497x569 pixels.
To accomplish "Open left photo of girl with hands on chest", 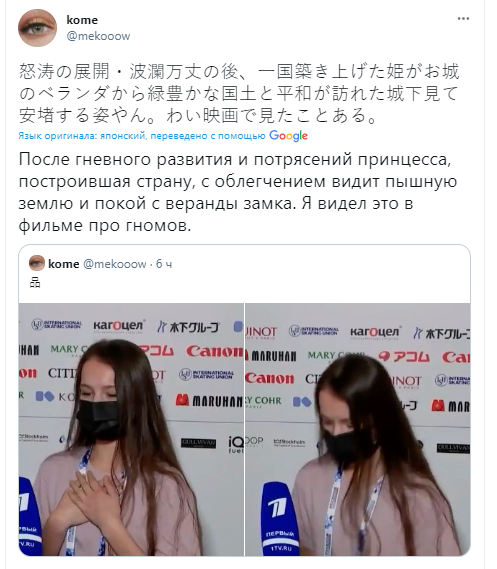I will click(131, 429).
